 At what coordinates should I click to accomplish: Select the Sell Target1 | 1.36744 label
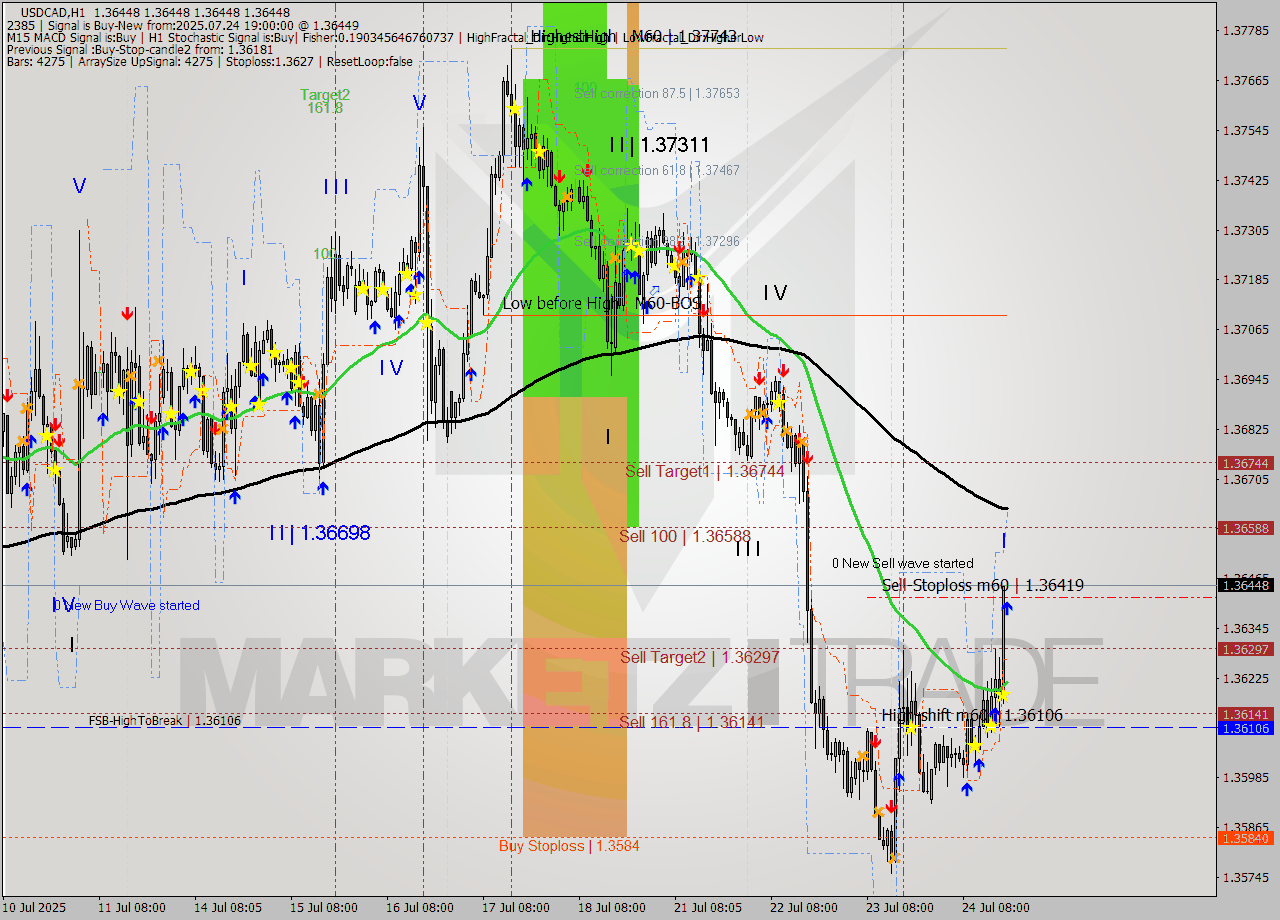click(x=703, y=472)
